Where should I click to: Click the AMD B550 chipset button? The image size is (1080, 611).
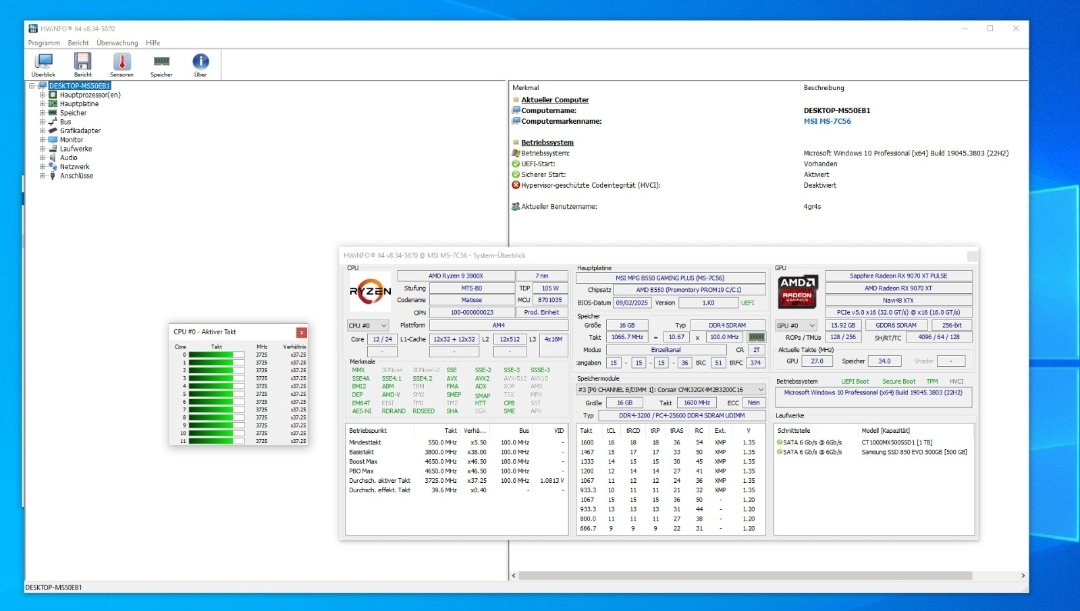[689, 290]
